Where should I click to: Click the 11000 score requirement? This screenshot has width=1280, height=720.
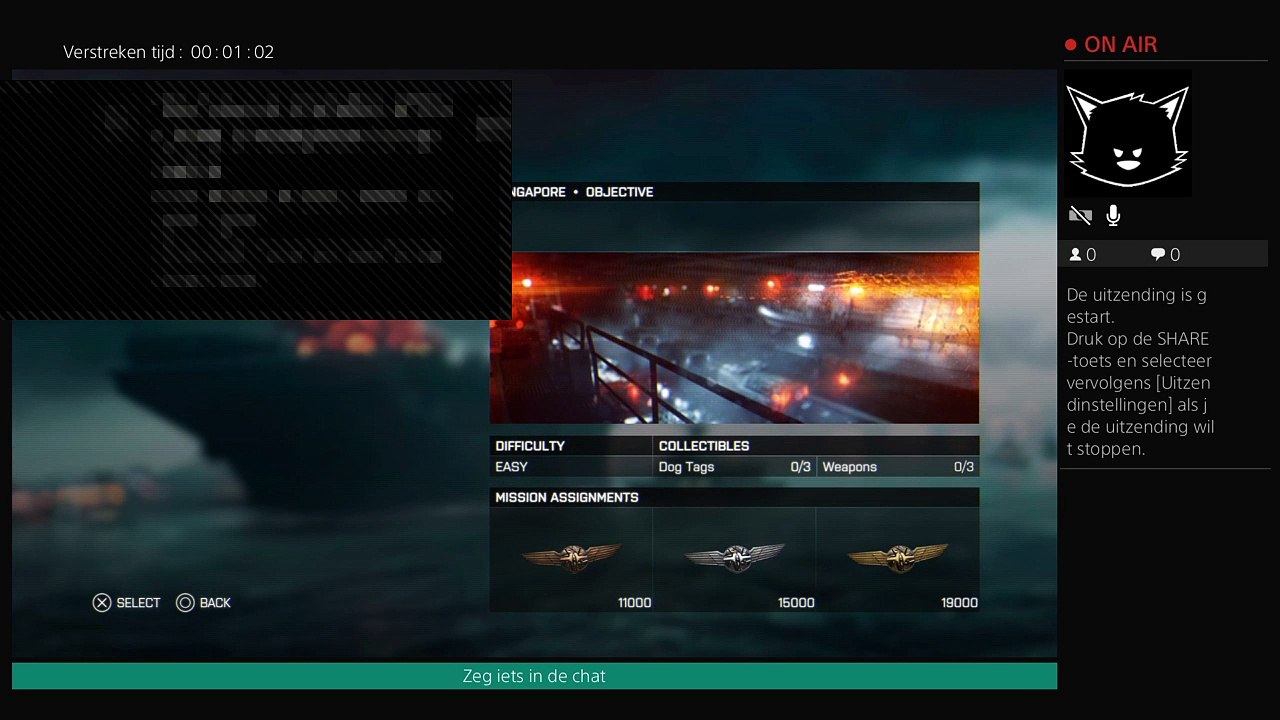coord(634,603)
